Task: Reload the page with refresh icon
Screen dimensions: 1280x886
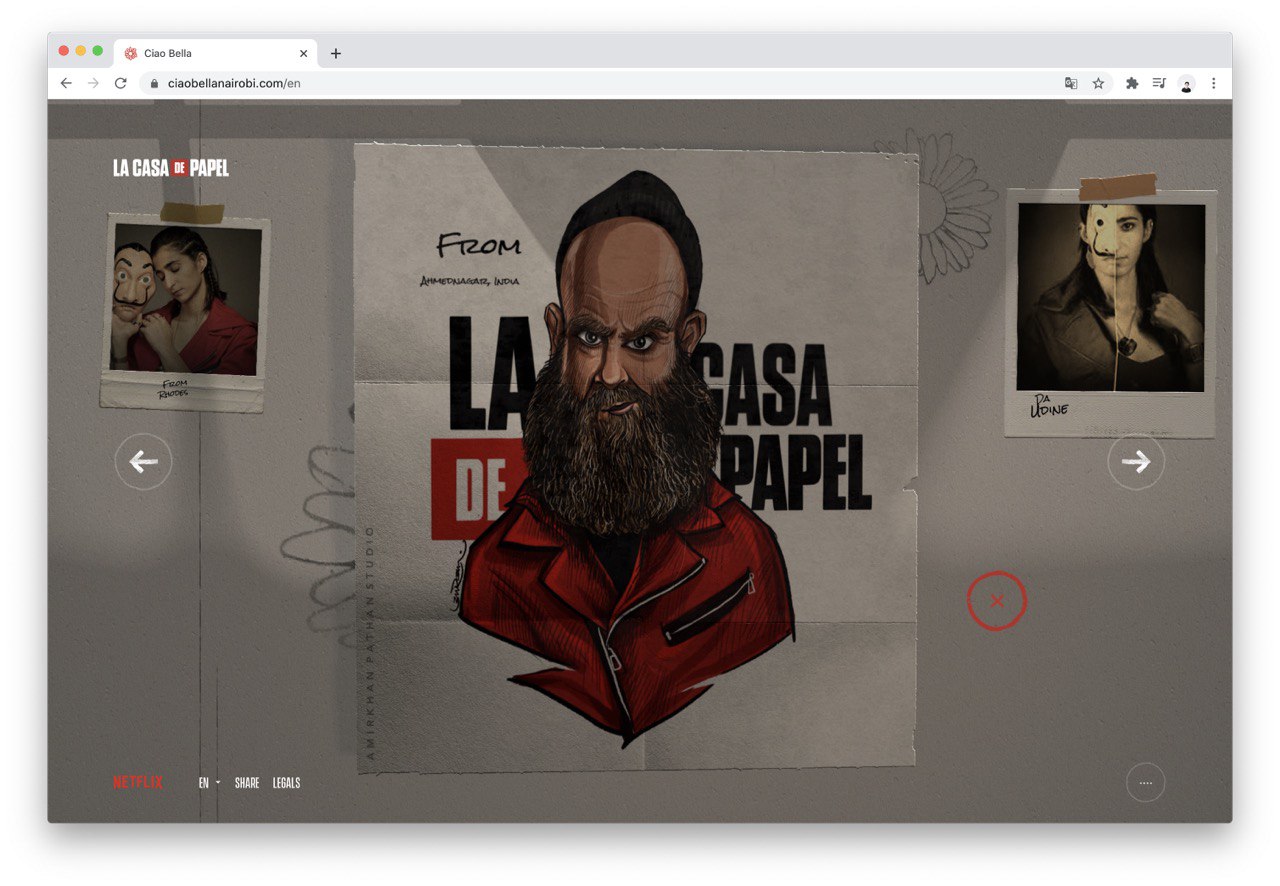Action: point(121,83)
